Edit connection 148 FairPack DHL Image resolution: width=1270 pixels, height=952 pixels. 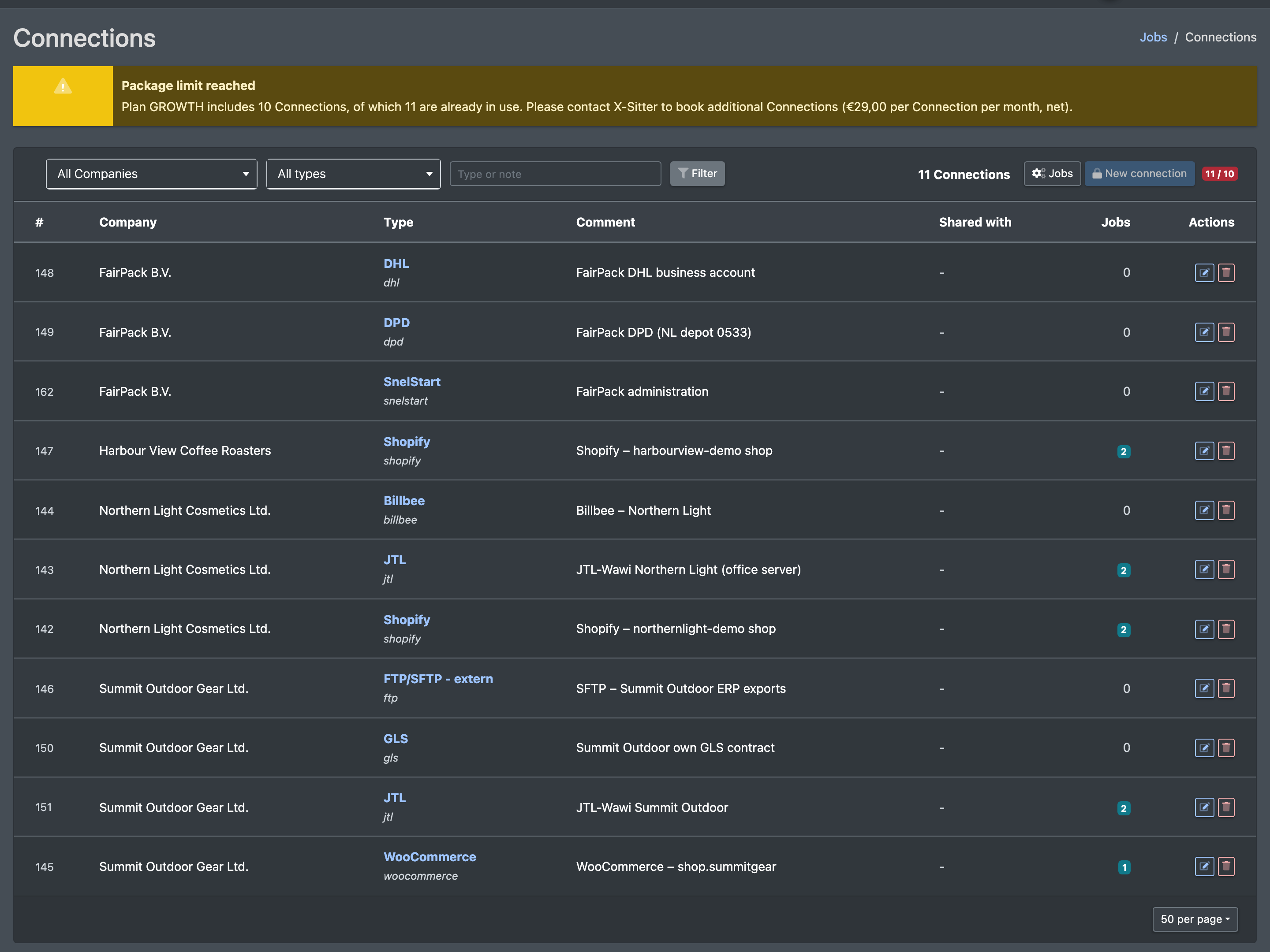point(1204,272)
